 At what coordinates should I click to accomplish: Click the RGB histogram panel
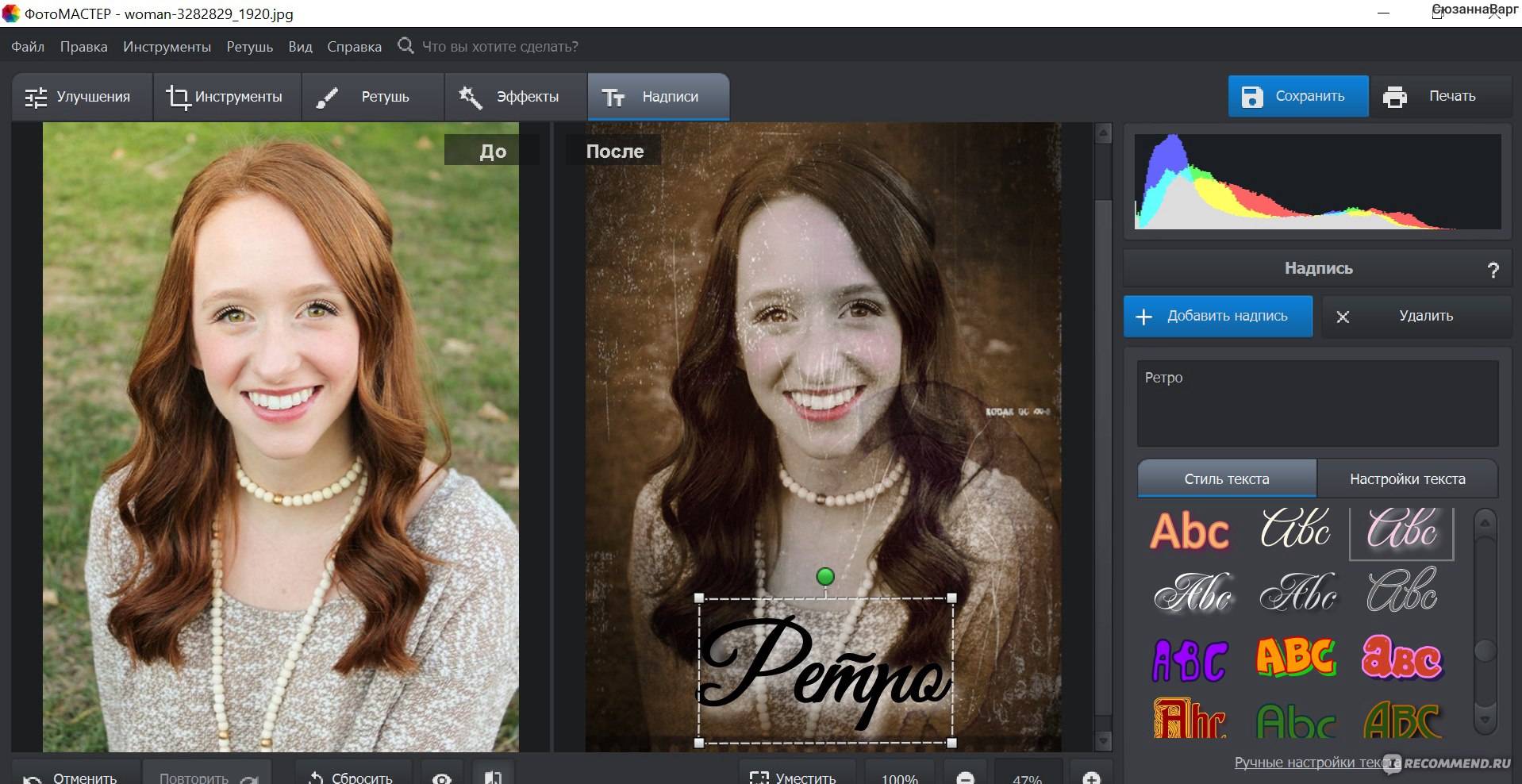click(1317, 182)
